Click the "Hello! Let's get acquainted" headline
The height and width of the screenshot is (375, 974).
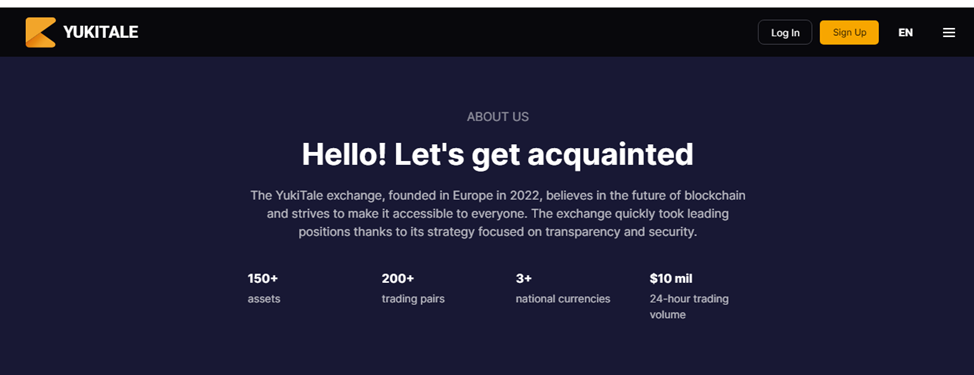(498, 154)
